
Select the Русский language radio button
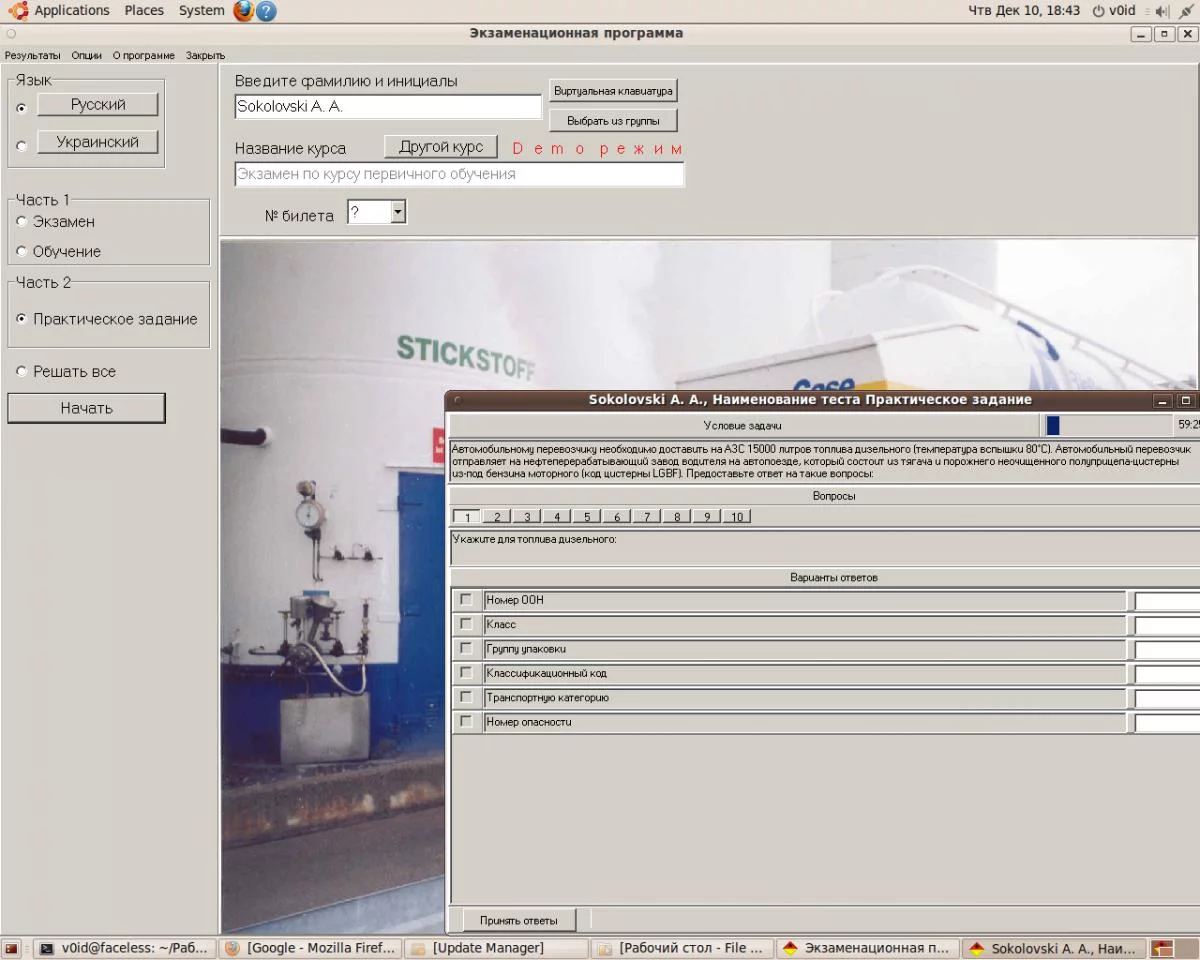[22, 108]
